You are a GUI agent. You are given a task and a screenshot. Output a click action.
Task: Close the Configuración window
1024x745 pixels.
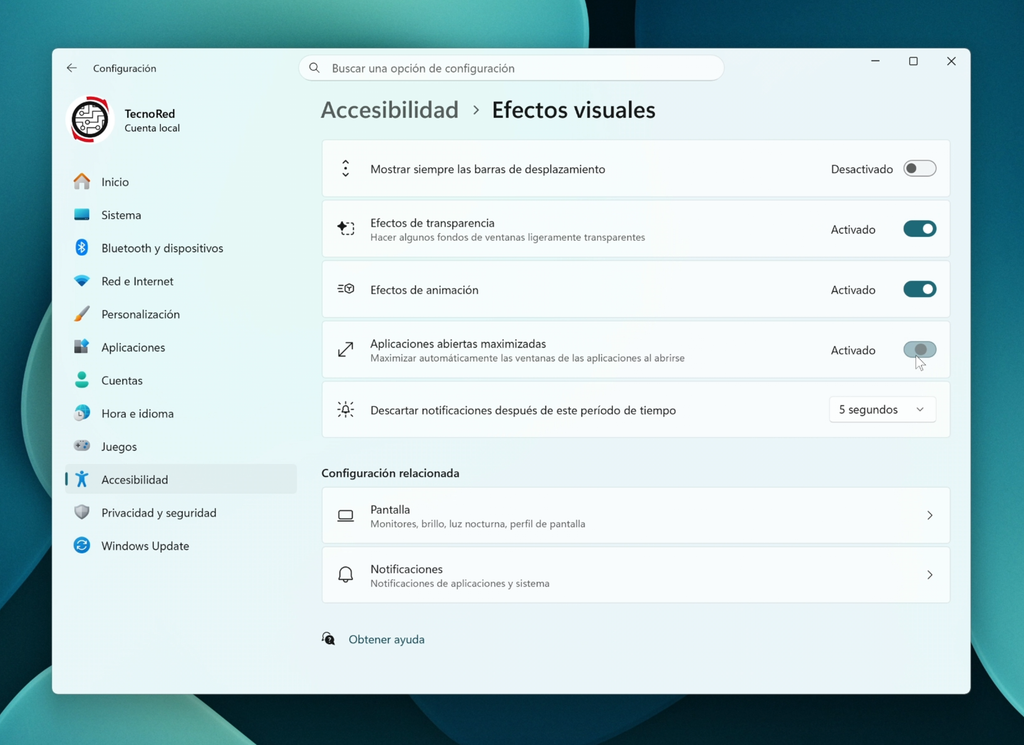[951, 61]
